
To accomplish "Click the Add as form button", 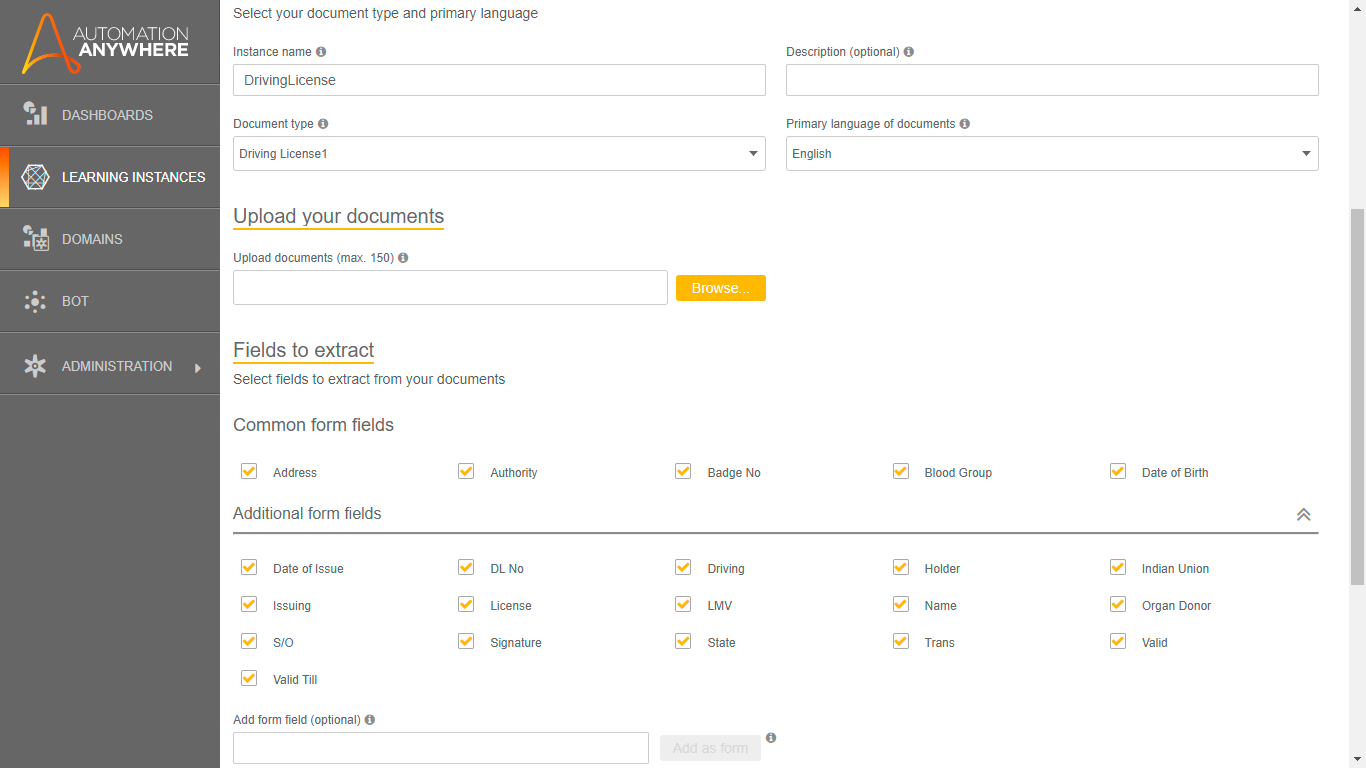I will pos(710,748).
